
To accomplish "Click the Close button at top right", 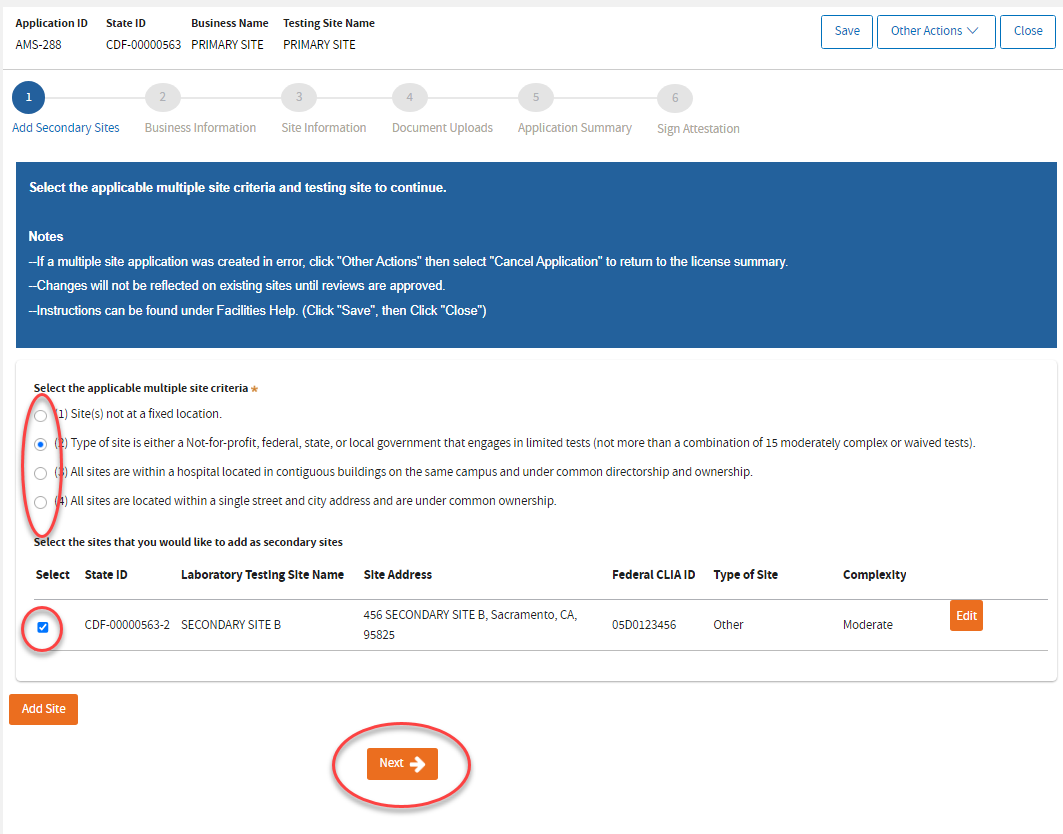I will [x=1027, y=31].
